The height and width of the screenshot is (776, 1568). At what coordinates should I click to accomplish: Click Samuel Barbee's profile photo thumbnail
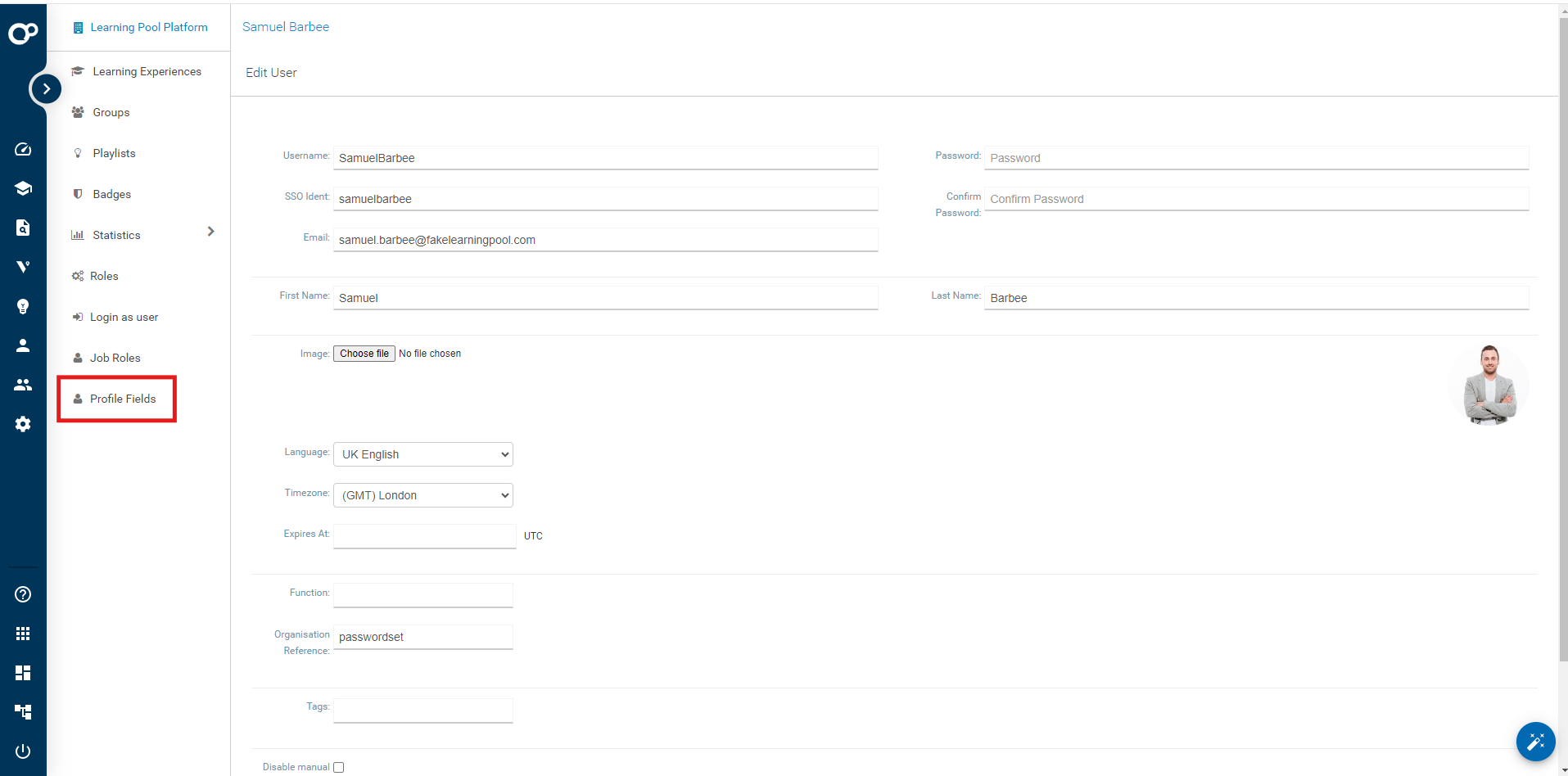point(1489,386)
